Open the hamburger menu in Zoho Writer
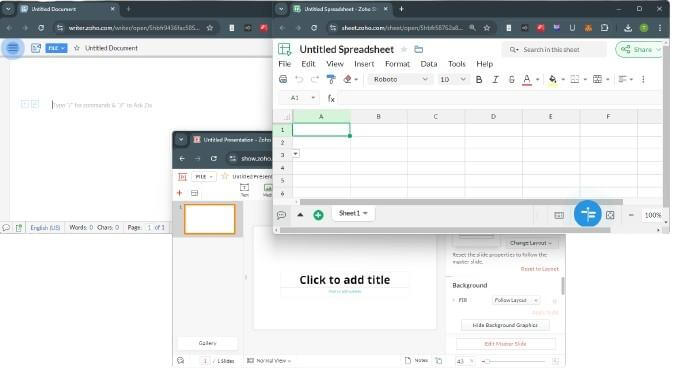 coord(12,48)
